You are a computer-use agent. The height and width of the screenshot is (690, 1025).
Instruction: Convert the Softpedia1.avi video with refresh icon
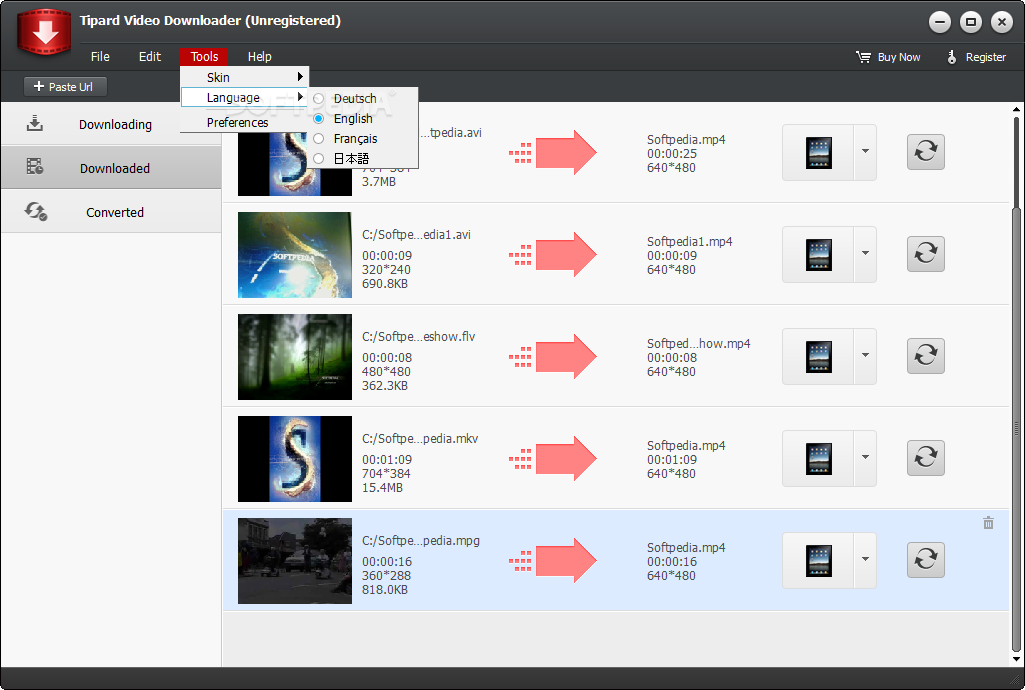coord(926,254)
